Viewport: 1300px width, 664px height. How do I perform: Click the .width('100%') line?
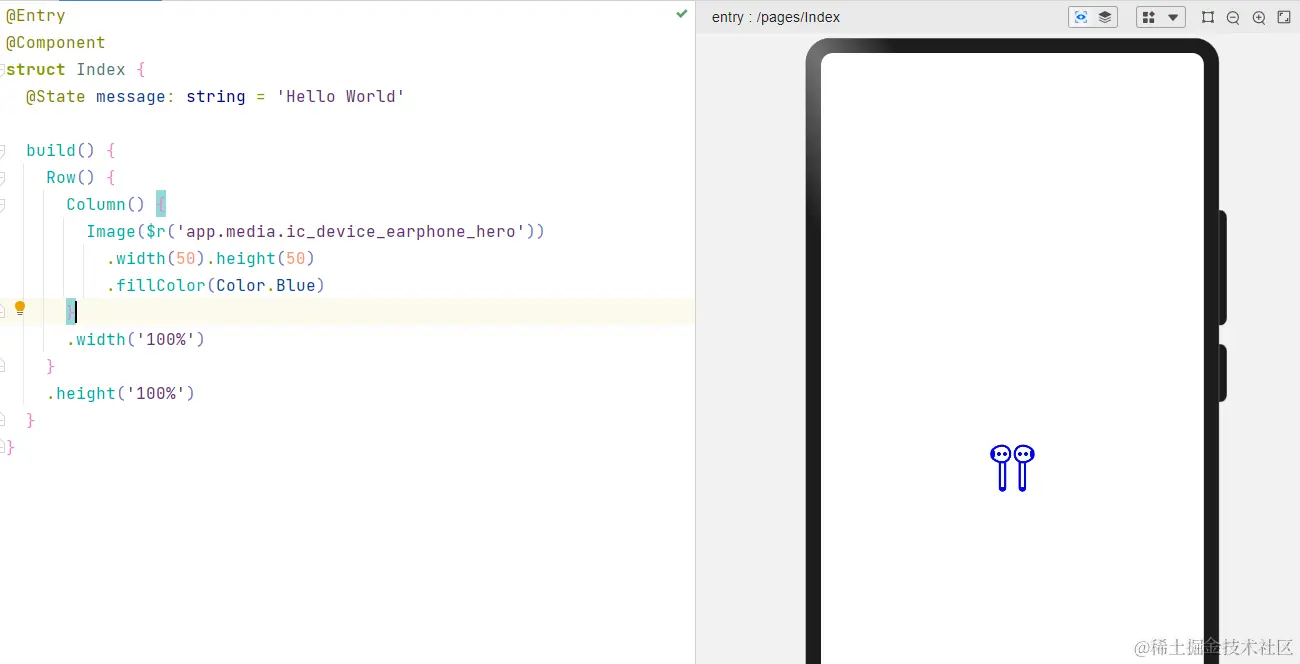(x=136, y=340)
